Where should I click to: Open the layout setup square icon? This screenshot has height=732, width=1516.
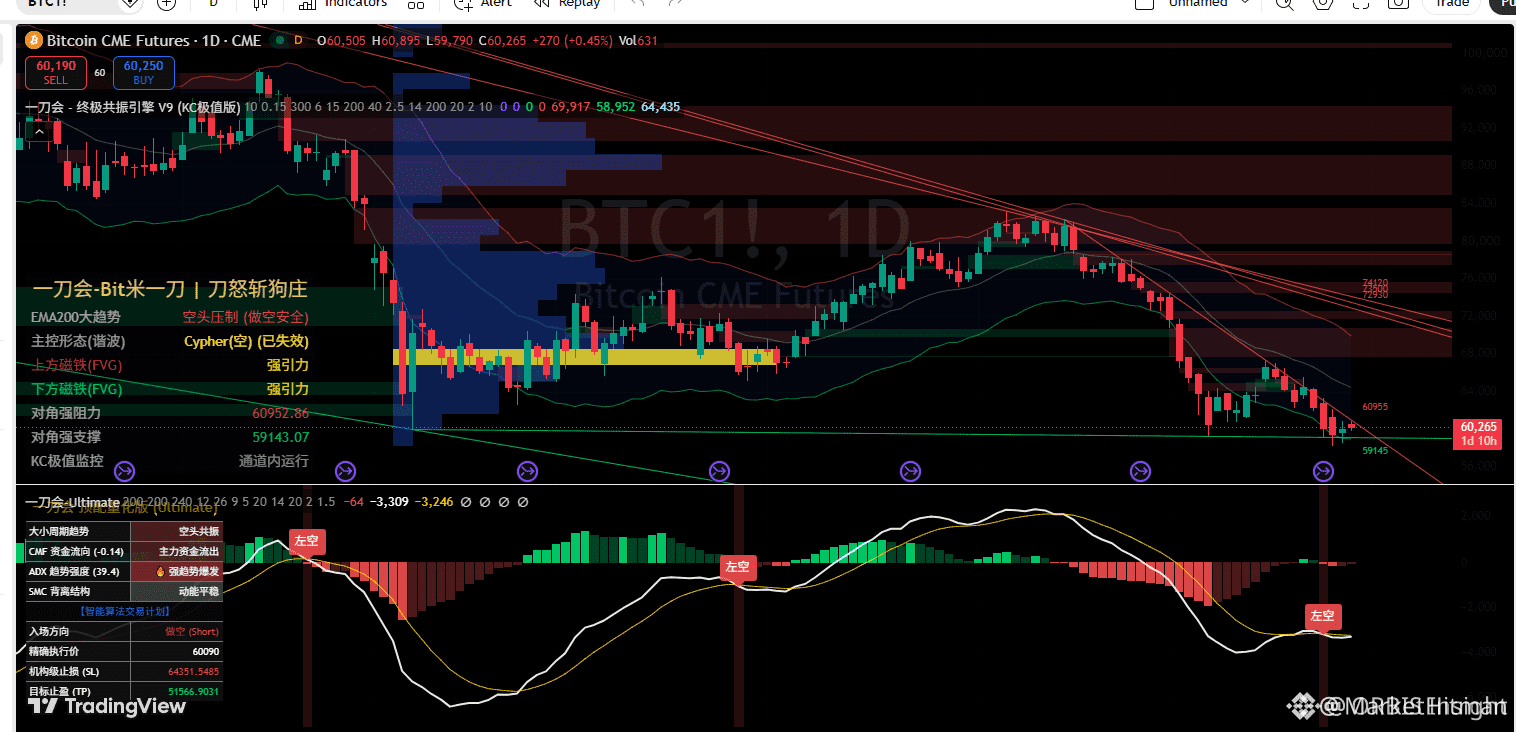(1144, 3)
